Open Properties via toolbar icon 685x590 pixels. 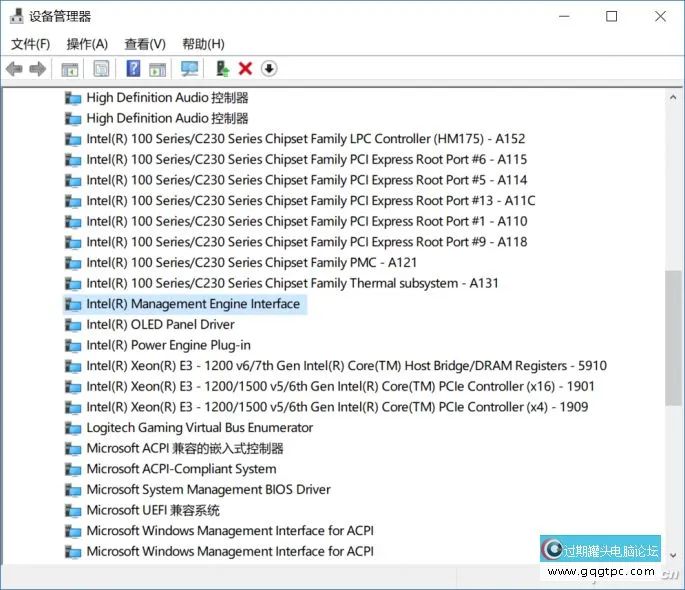coord(101,69)
